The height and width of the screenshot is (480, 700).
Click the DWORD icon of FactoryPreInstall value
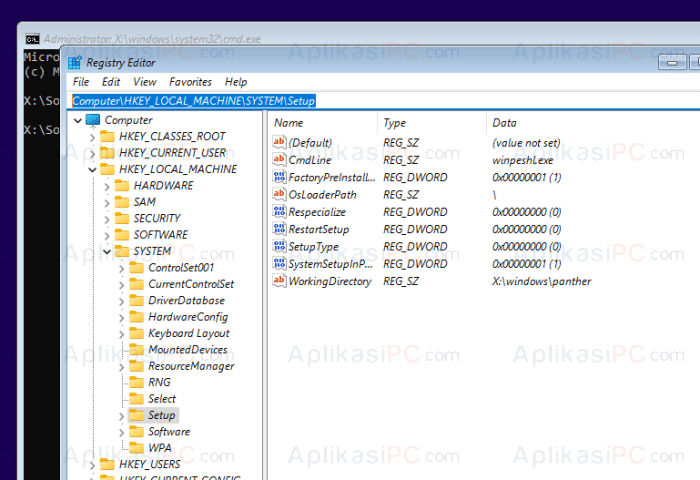(279, 177)
